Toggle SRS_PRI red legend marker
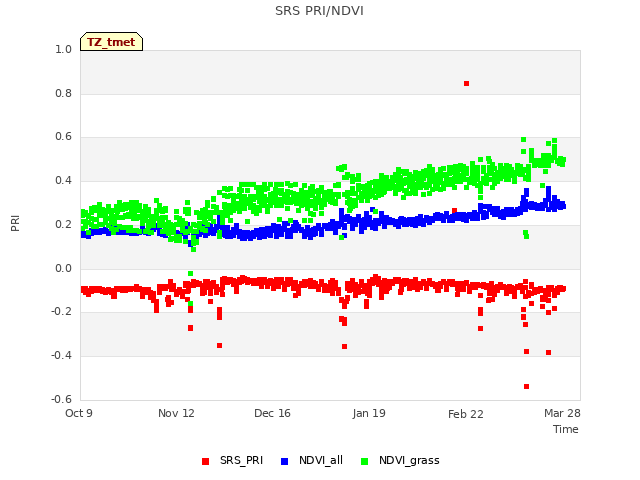The height and width of the screenshot is (480, 640). pos(205,461)
